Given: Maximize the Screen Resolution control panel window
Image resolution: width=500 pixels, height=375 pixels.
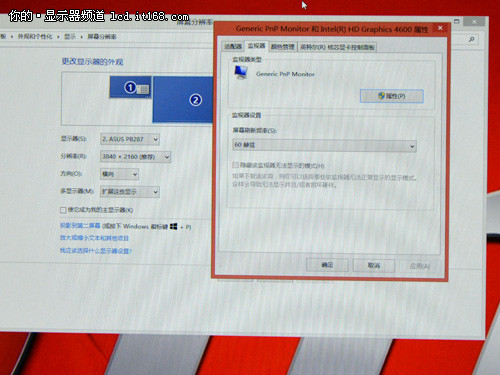Looking at the screenshot, I should [x=457, y=21].
